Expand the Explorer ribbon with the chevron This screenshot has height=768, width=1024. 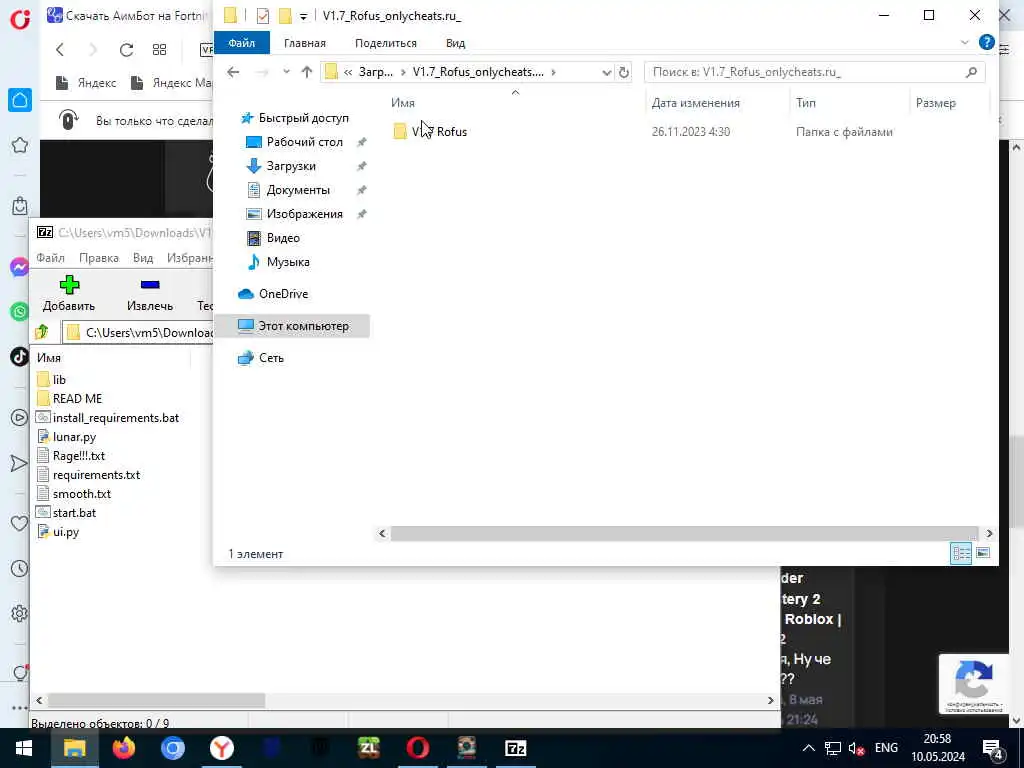click(965, 42)
